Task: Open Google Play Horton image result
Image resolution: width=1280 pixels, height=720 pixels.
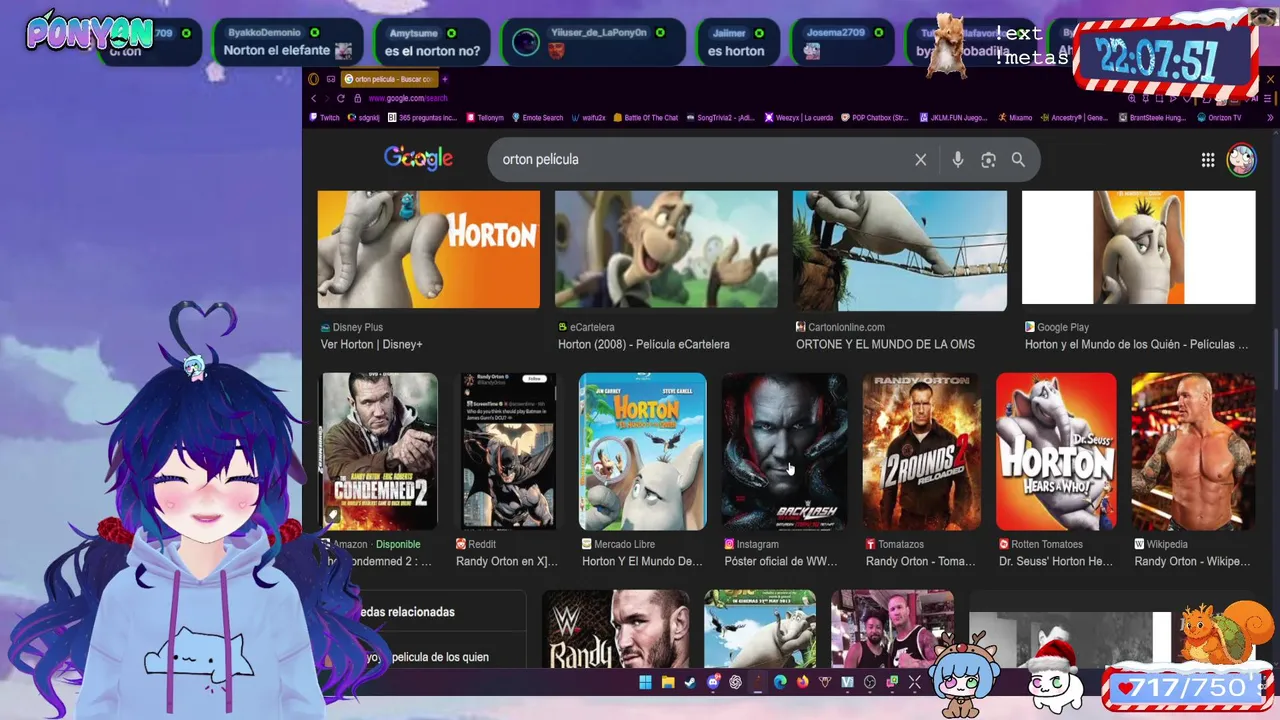Action: pos(1138,248)
